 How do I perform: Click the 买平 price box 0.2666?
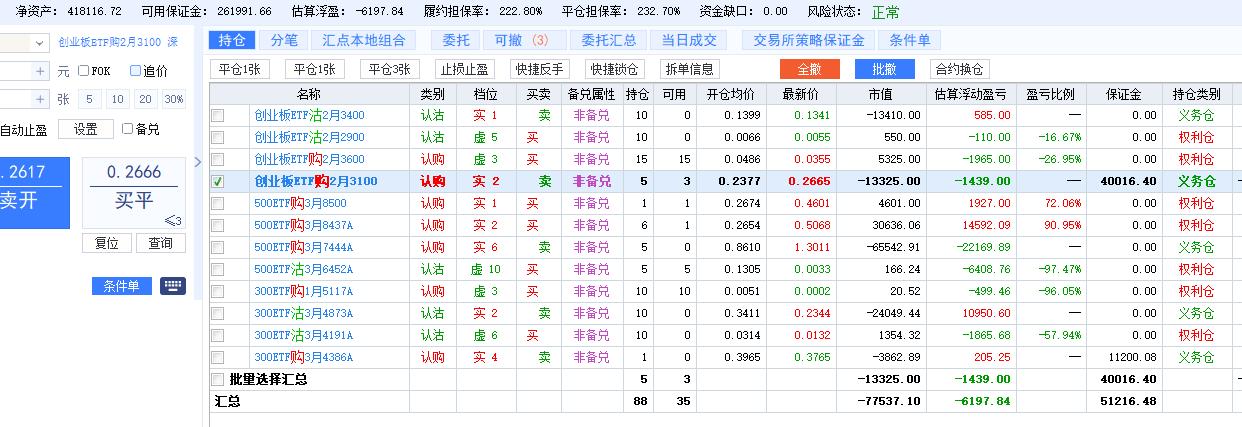pos(134,185)
